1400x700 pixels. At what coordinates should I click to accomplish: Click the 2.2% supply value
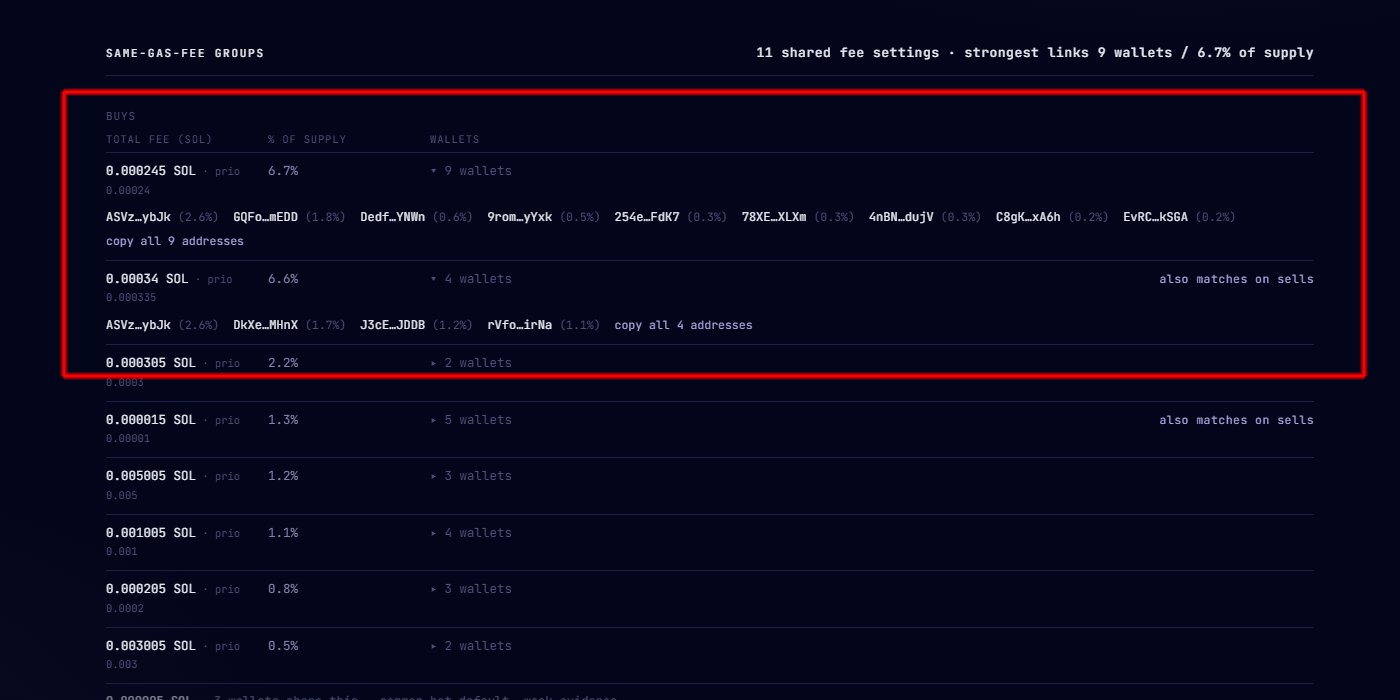pyautogui.click(x=283, y=363)
